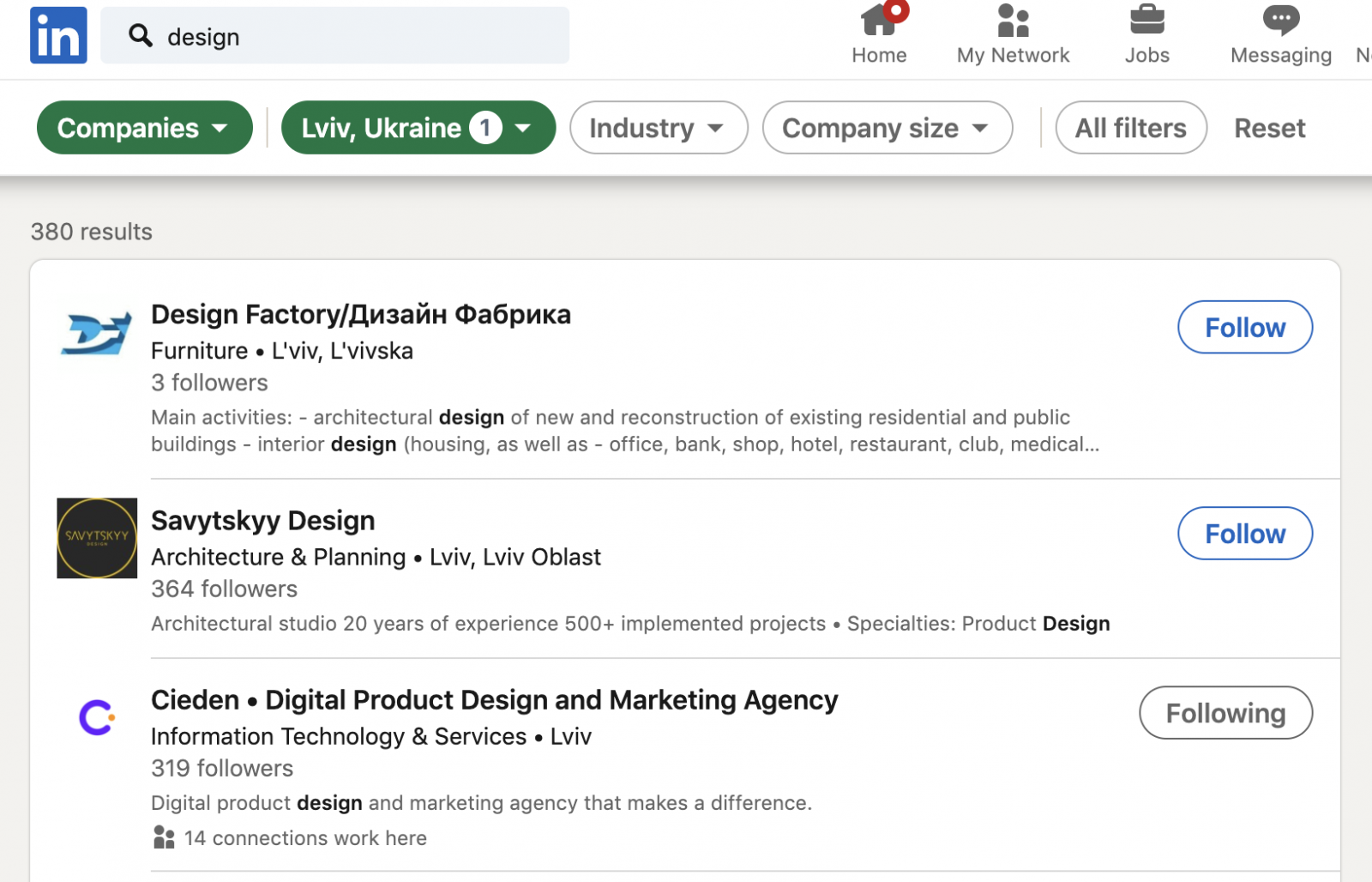Image resolution: width=1372 pixels, height=882 pixels.
Task: Expand the Company size filter dropdown
Action: click(x=888, y=128)
